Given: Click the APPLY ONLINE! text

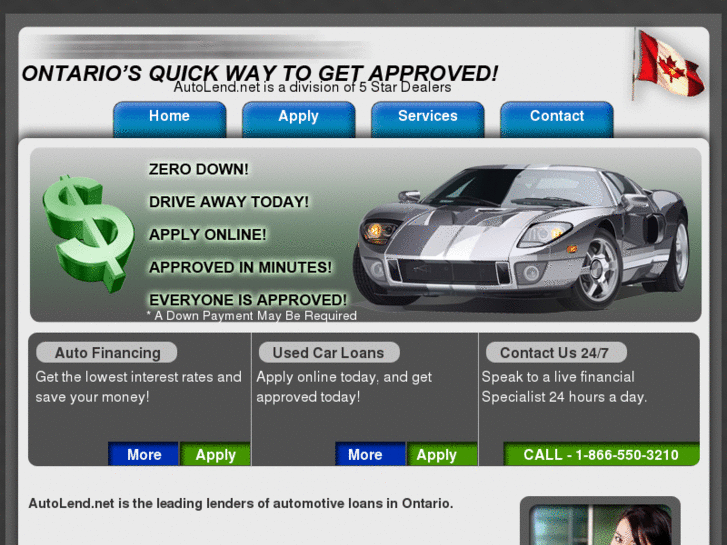Looking at the screenshot, I should coord(208,235).
